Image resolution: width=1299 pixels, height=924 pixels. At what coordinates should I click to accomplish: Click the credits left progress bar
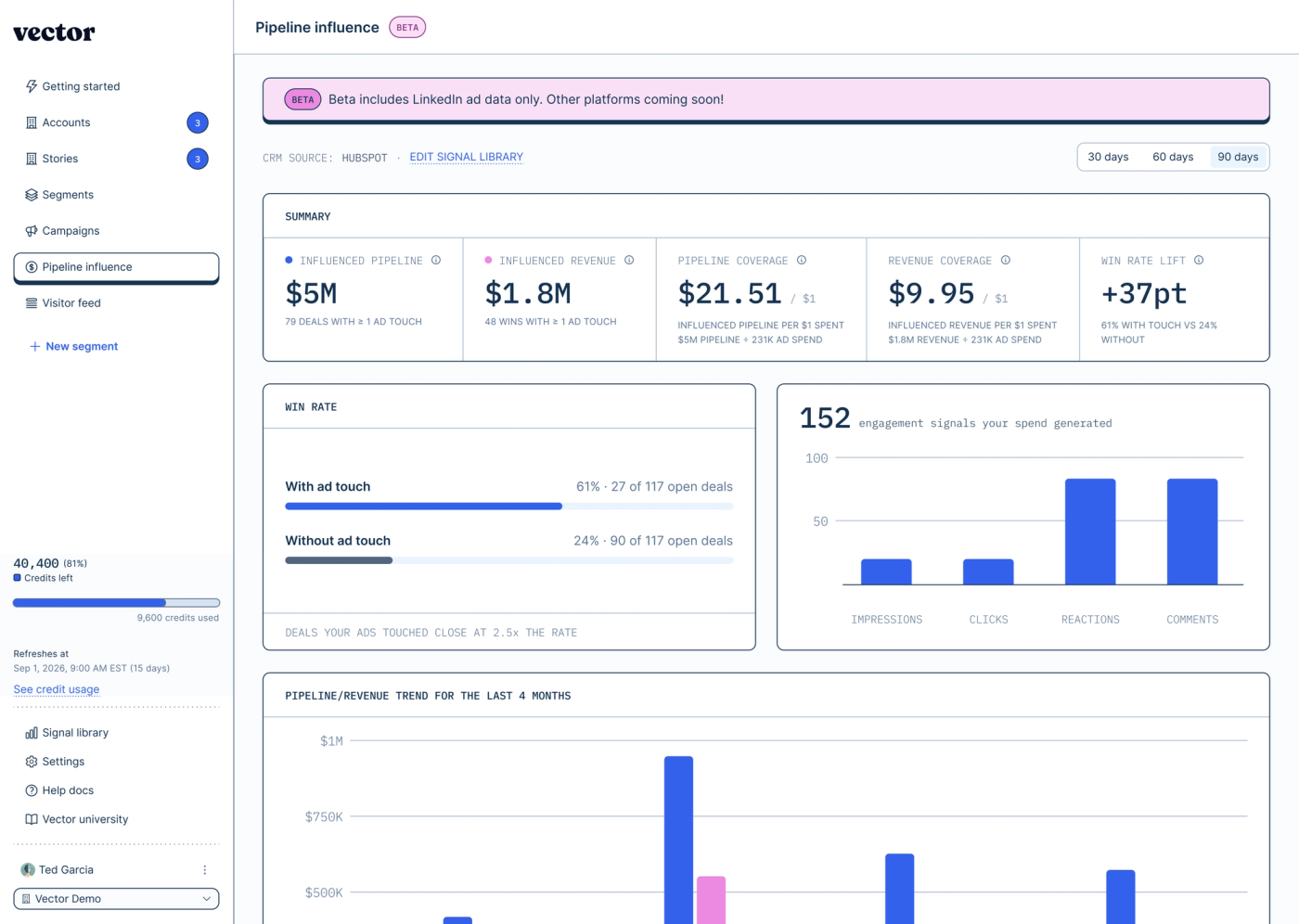[x=116, y=603]
